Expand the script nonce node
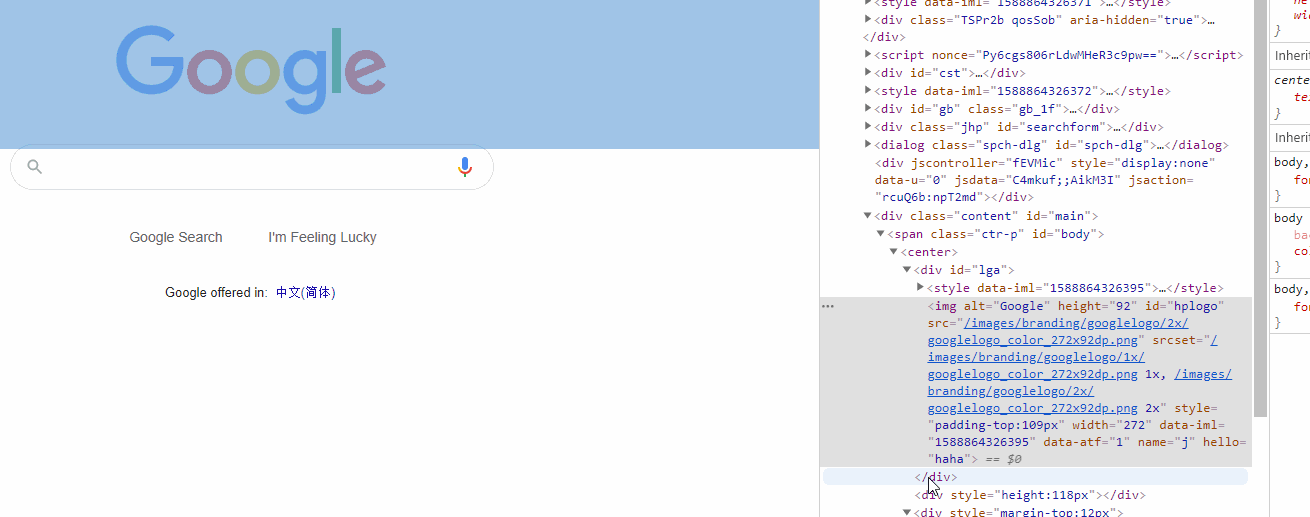This screenshot has height=517, width=1310. click(868, 55)
